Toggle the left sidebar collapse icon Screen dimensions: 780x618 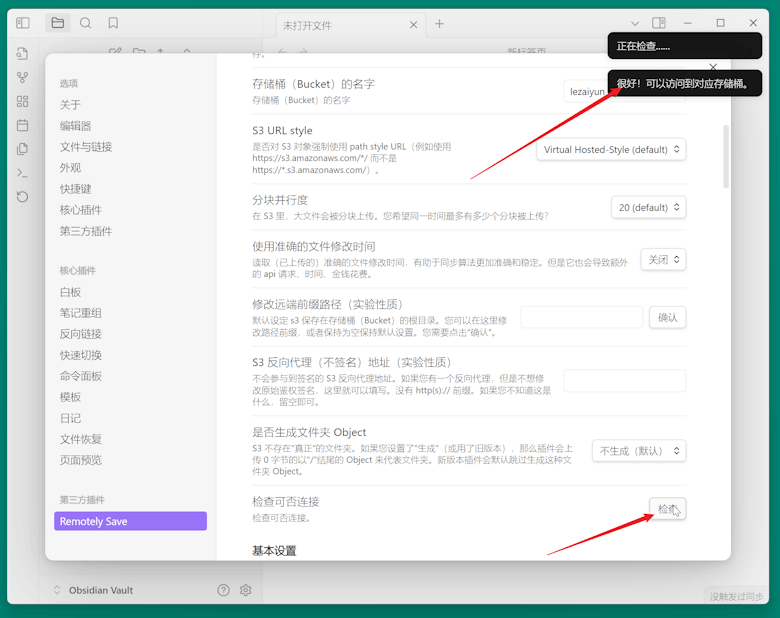(x=23, y=23)
